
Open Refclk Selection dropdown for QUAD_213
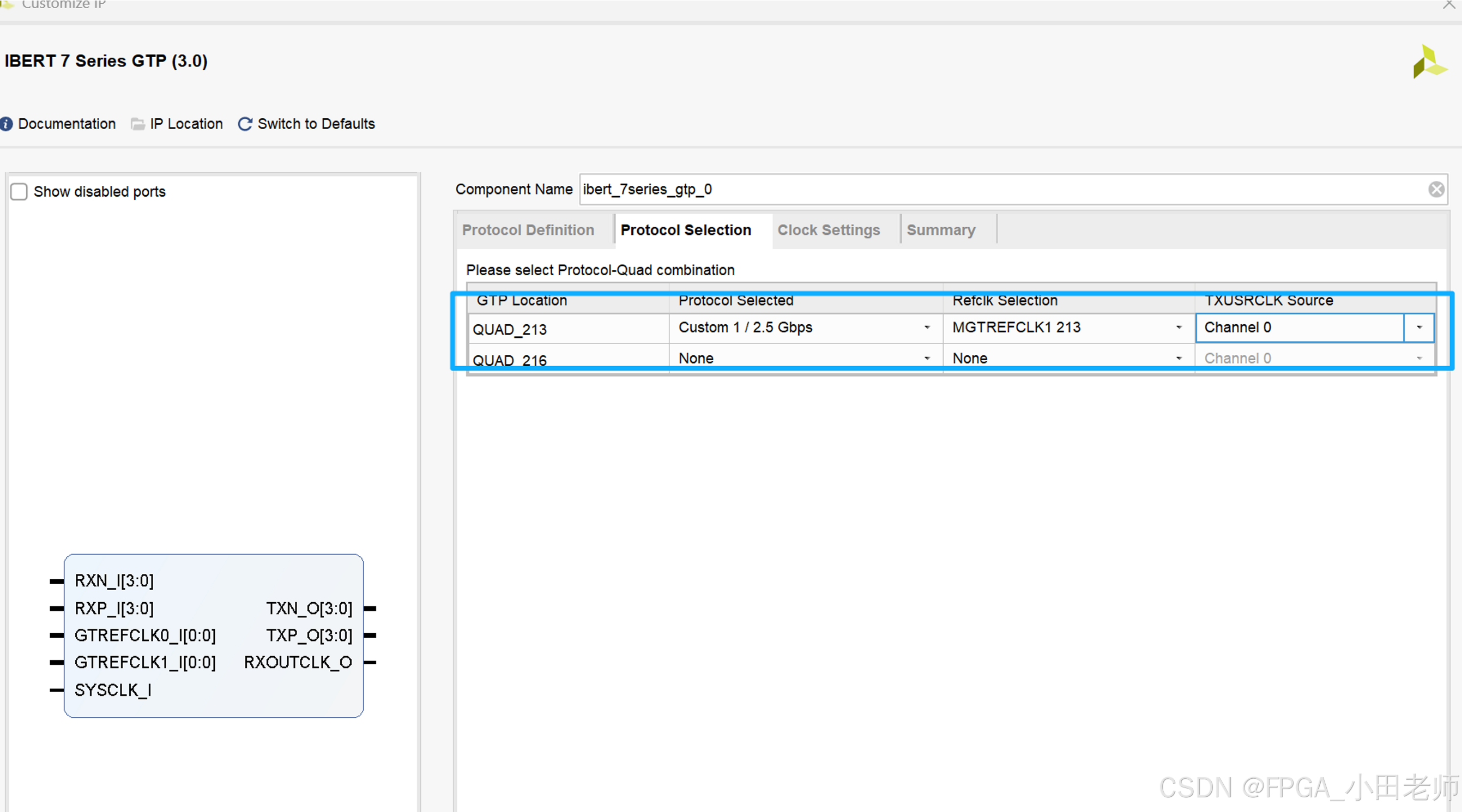1178,328
